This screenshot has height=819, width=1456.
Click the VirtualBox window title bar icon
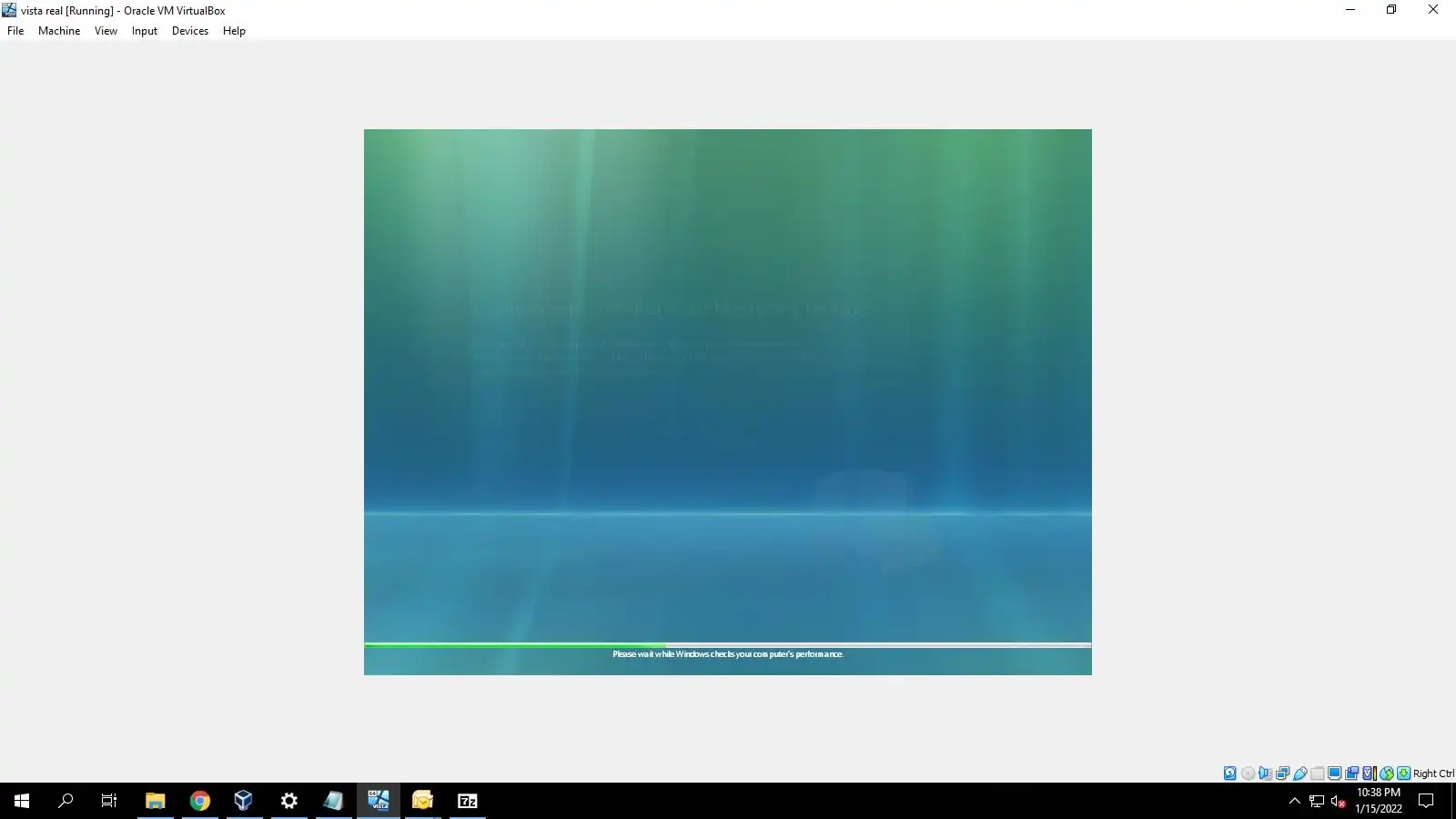pos(9,10)
